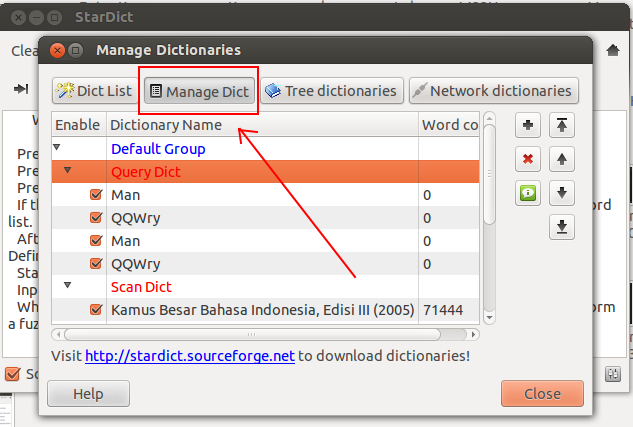This screenshot has height=427, width=633.
Task: Click the vertical scrollbar thumb
Action: pyautogui.click(x=489, y=174)
